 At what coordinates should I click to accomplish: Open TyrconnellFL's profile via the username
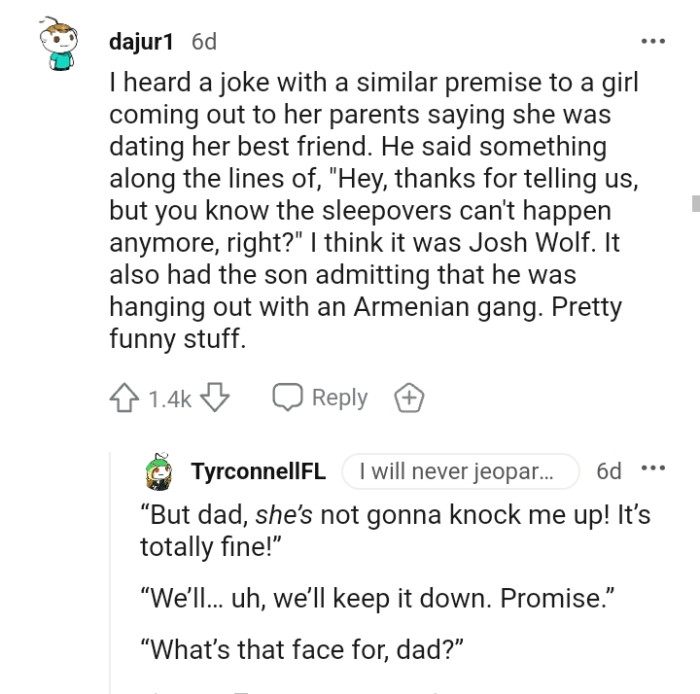(260, 471)
